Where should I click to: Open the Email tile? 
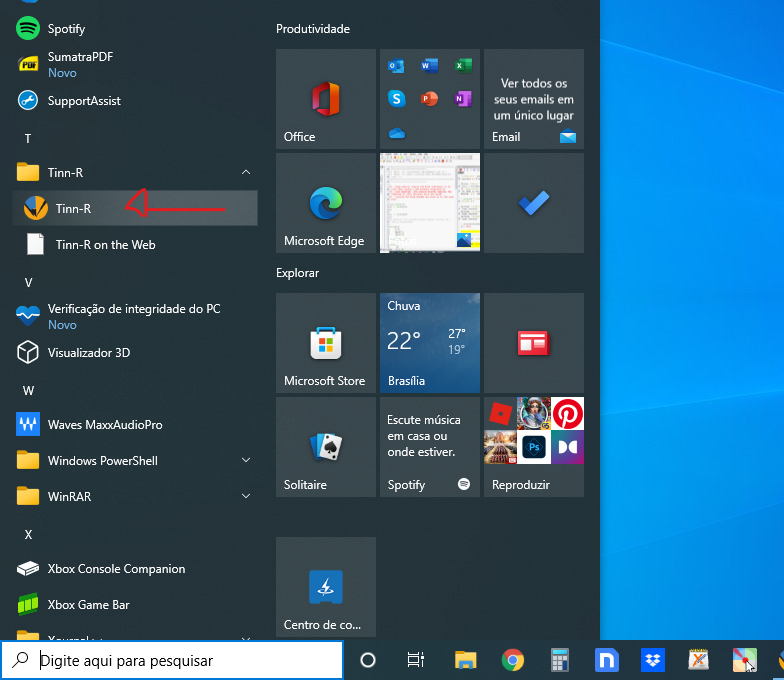point(534,99)
